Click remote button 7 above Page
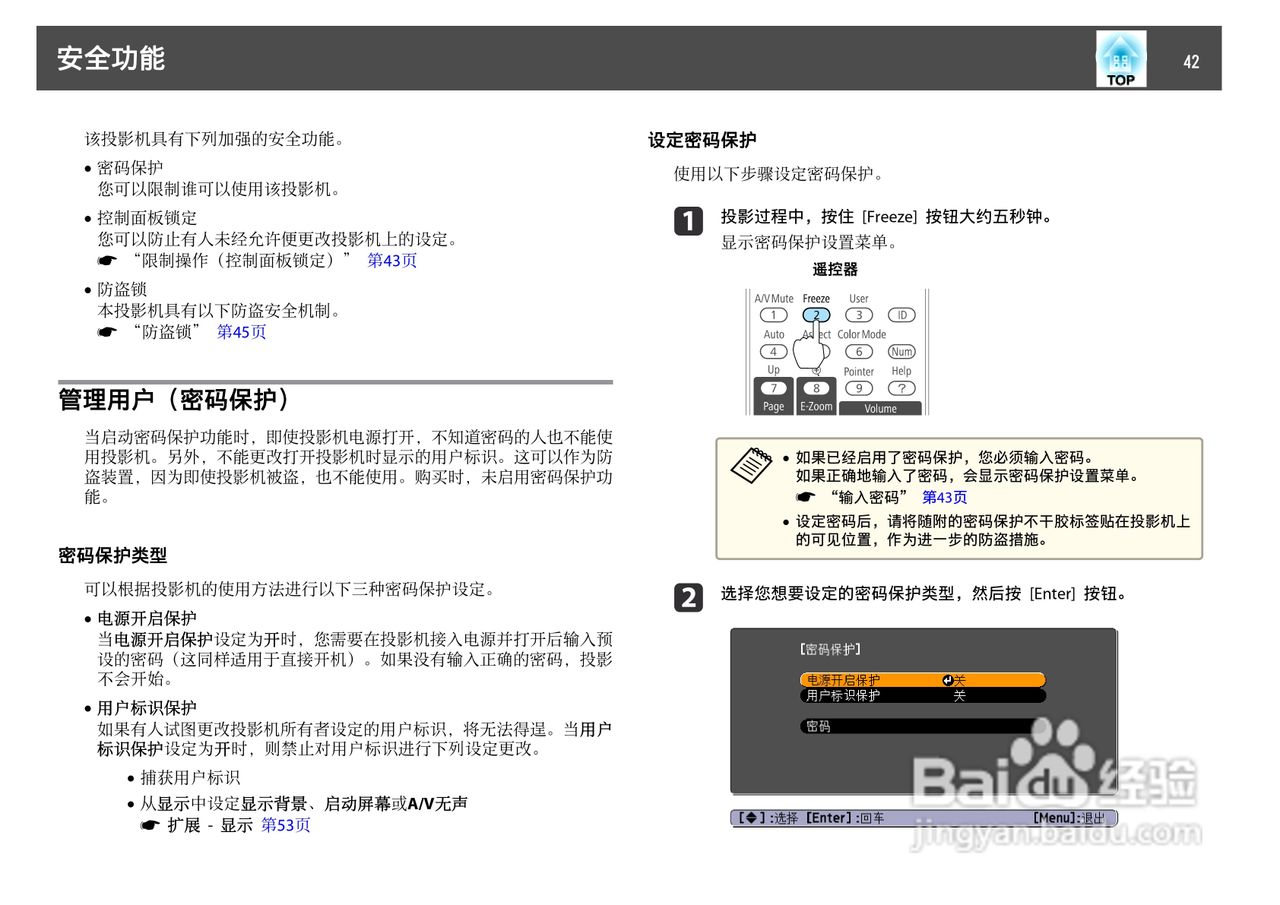The width and height of the screenshot is (1280, 905). click(x=773, y=389)
